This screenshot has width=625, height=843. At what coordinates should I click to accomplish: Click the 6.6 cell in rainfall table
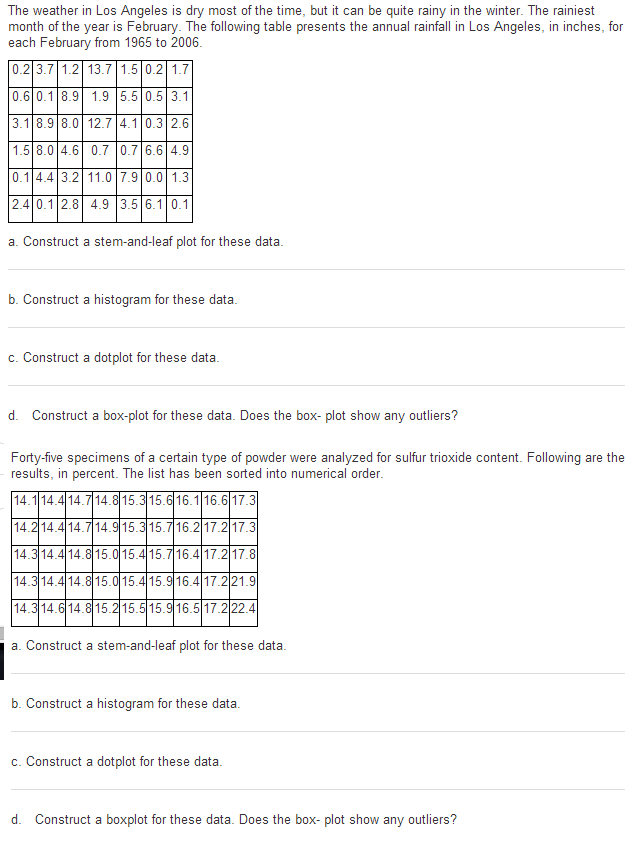[x=154, y=150]
